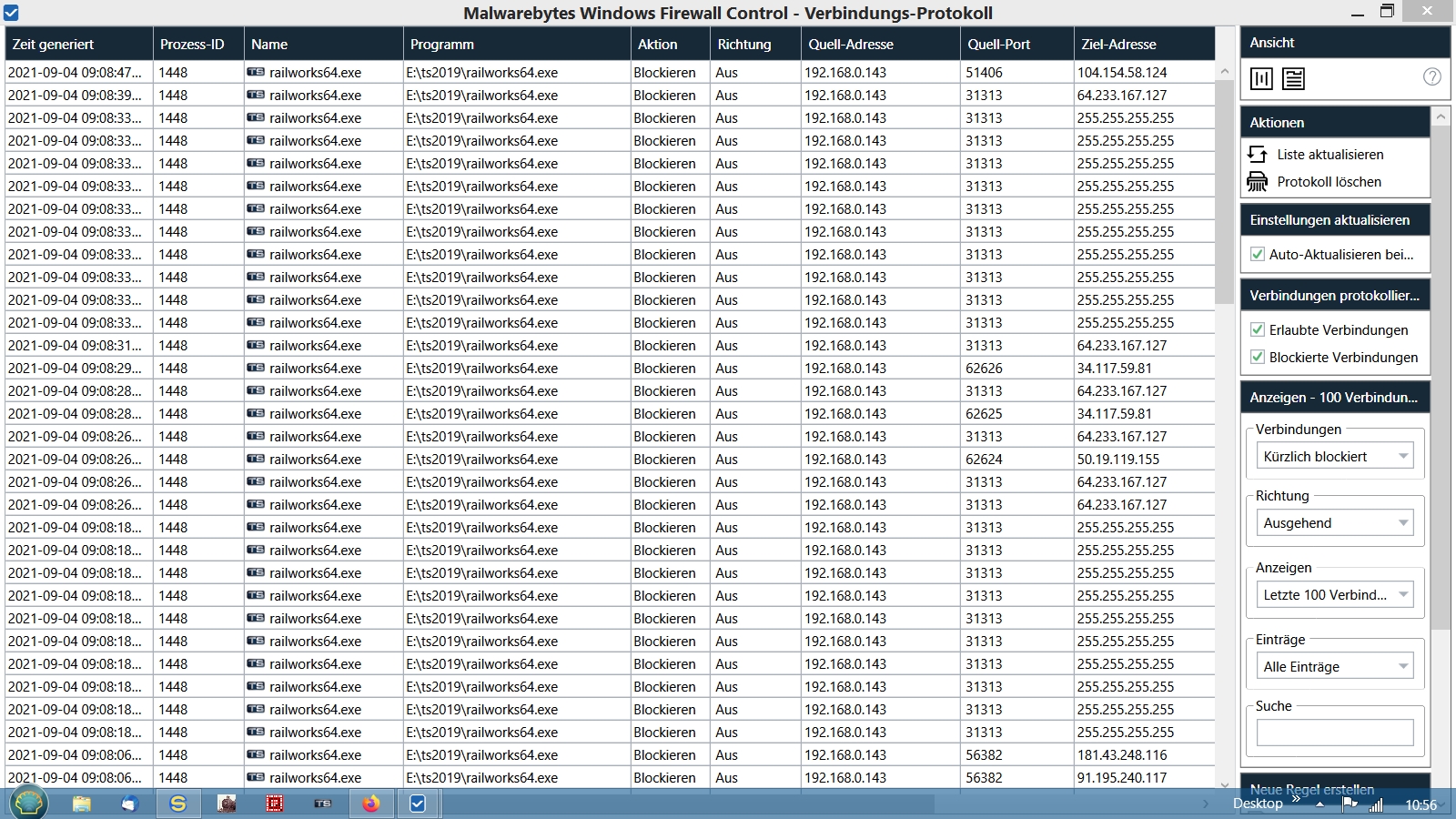Uncheck Erlaubte Verbindungen
Viewport: 1456px width, 819px height.
pos(1258,330)
